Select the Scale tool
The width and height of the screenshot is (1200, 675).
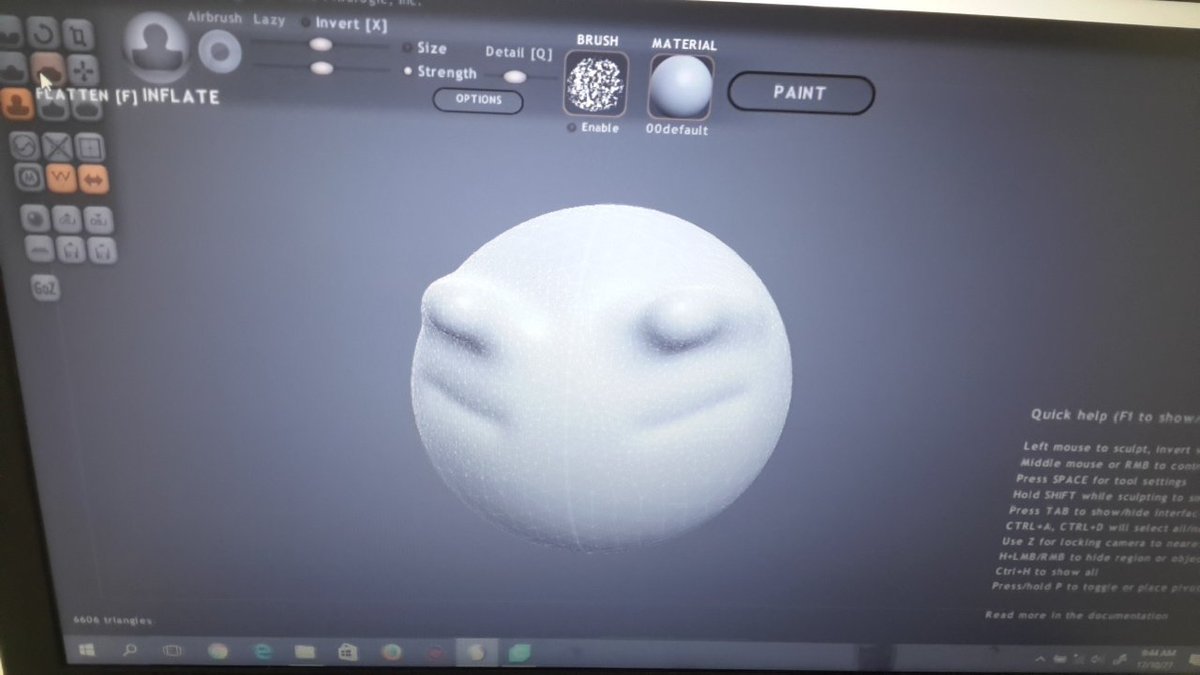(79, 35)
